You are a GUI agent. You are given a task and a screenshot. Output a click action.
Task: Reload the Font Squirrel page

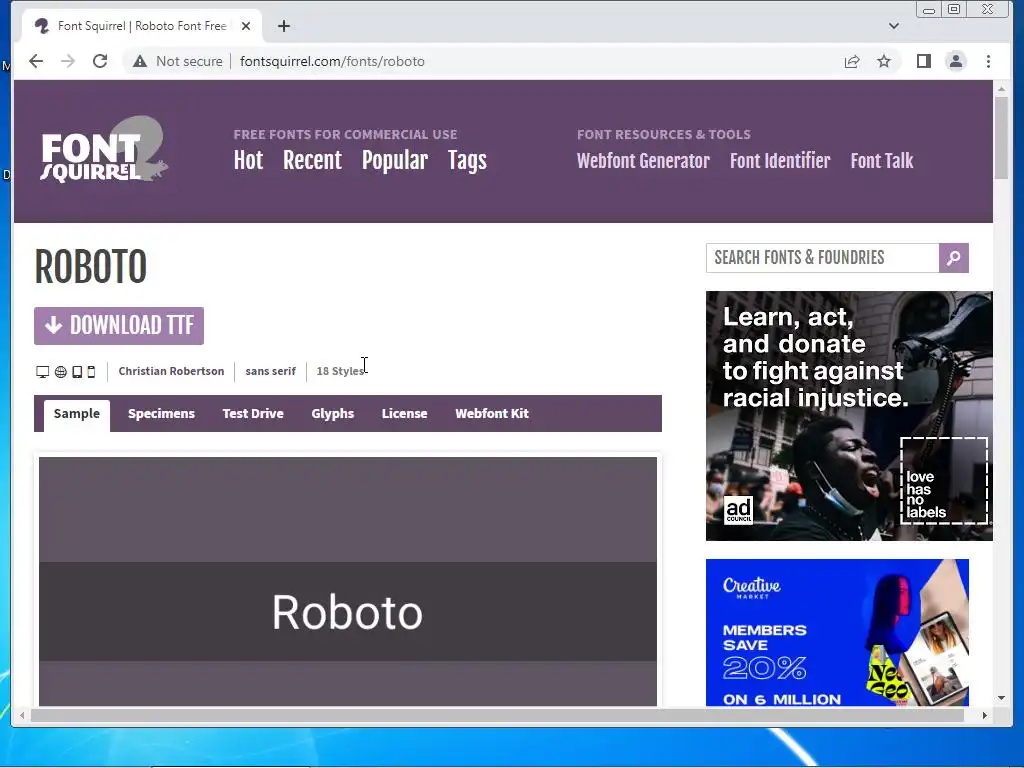[100, 61]
